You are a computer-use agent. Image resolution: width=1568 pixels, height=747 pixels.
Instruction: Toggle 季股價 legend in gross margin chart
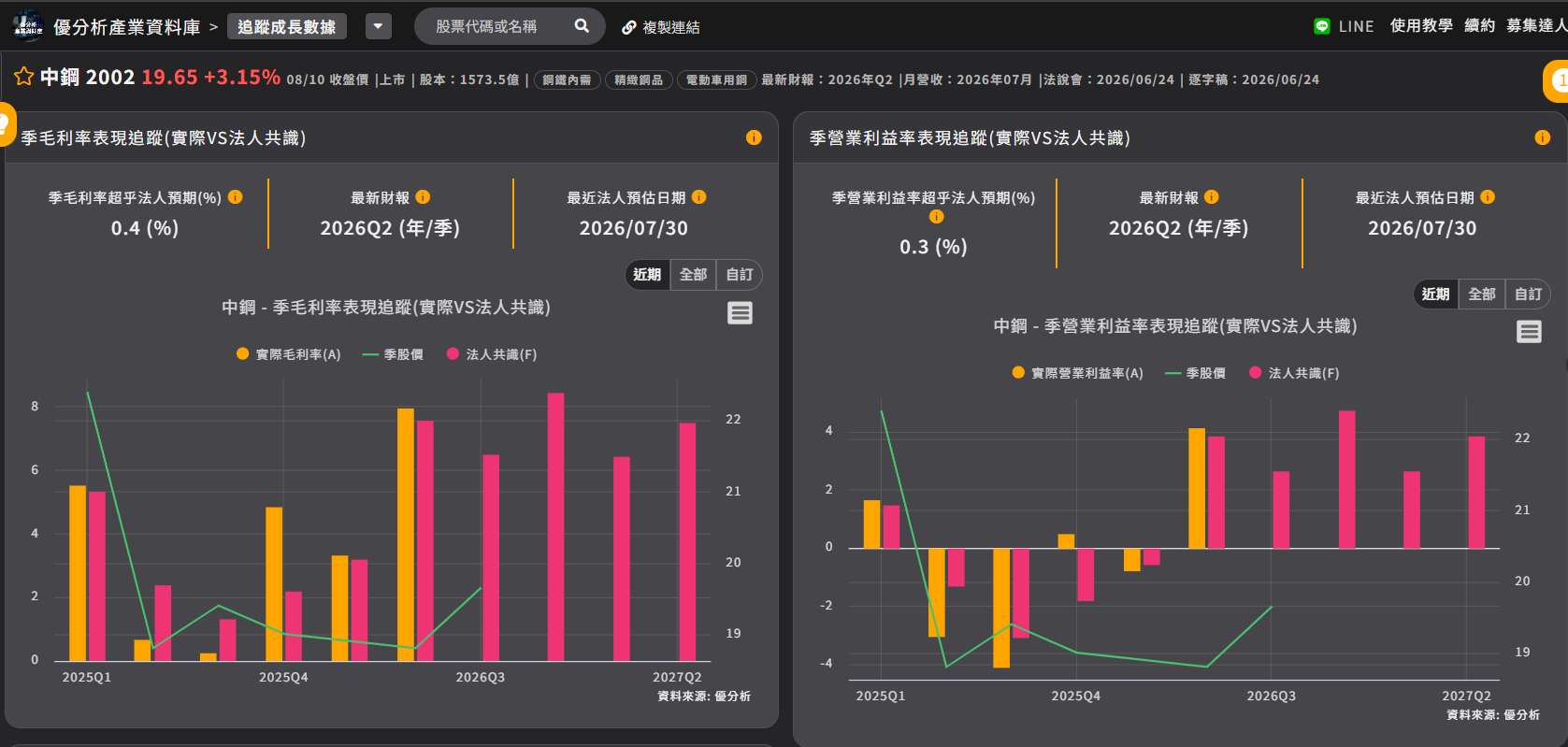click(393, 354)
